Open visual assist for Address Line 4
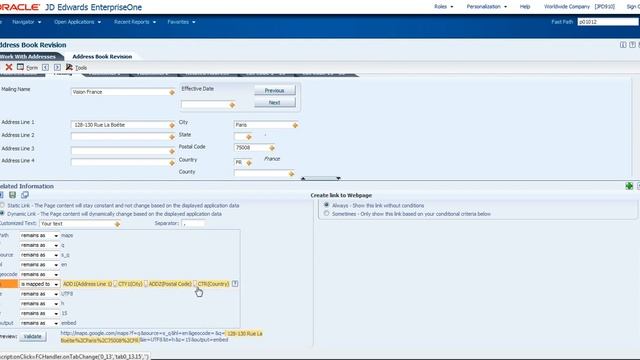 172,163
